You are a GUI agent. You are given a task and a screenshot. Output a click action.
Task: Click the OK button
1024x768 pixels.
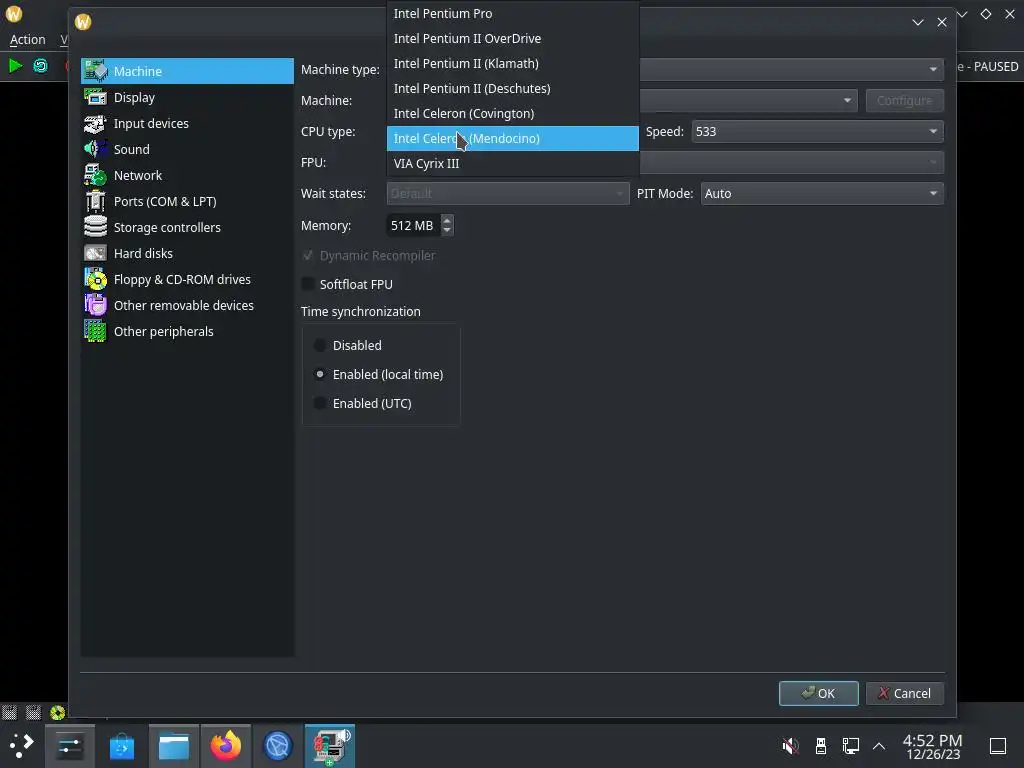[818, 693]
